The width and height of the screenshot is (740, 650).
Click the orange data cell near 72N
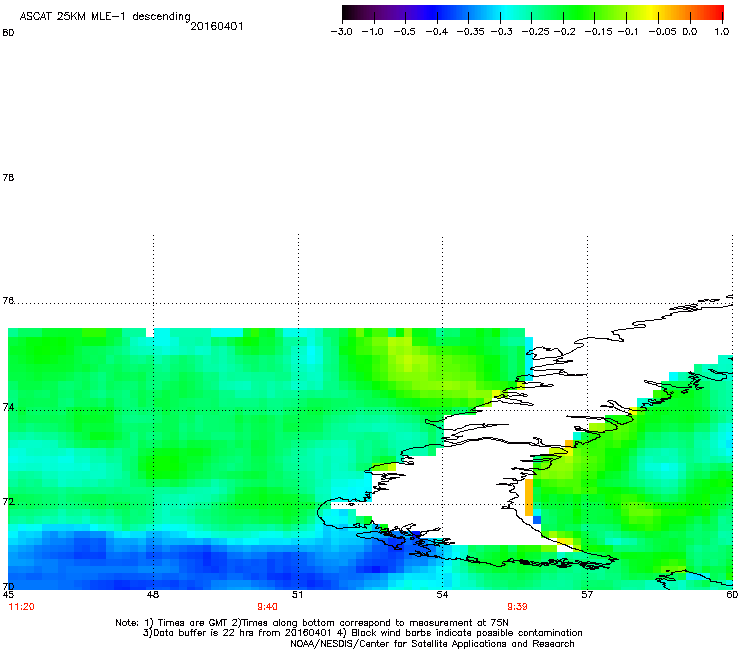(x=529, y=498)
